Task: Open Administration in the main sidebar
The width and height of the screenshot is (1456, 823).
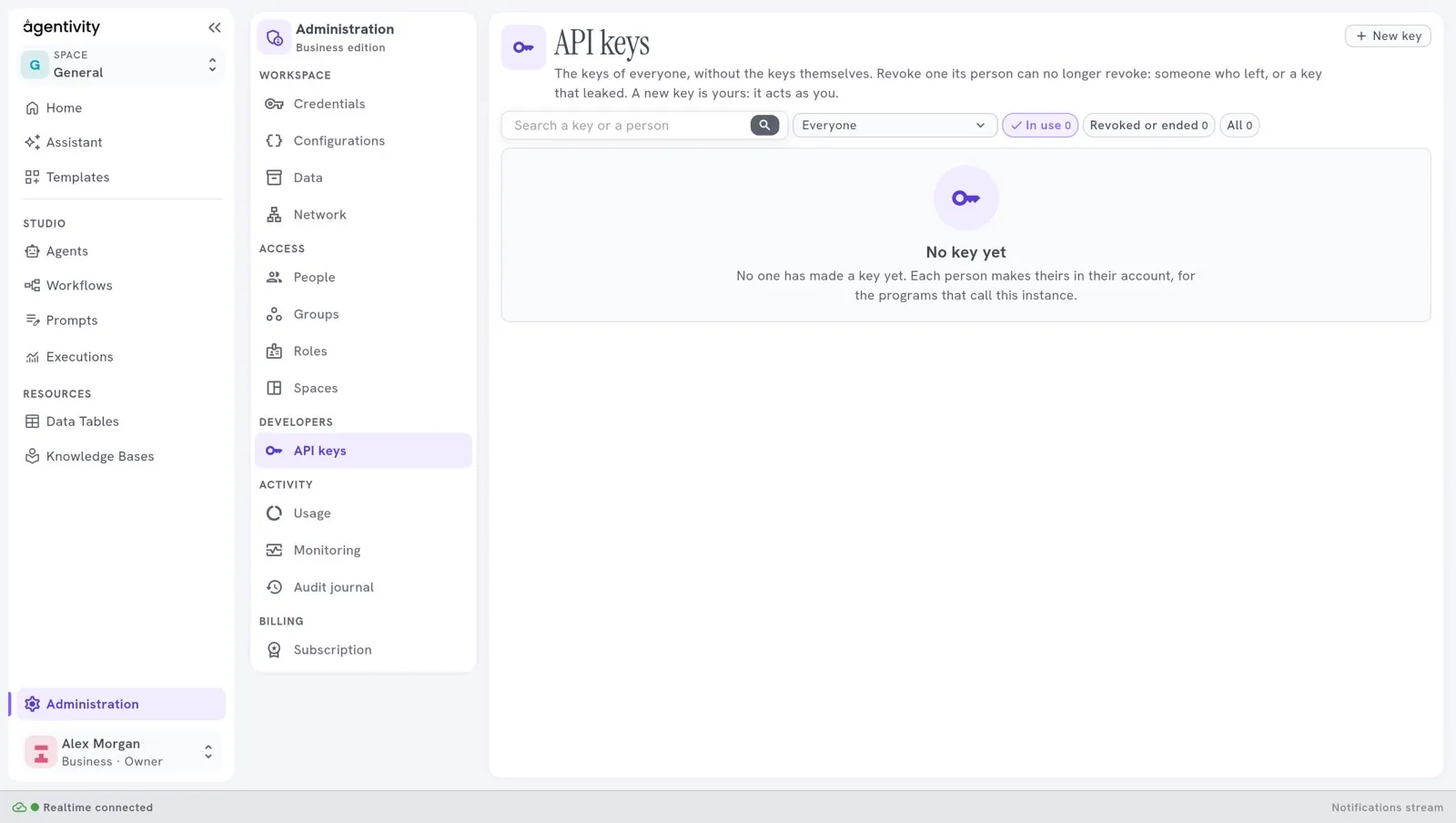Action: coord(120,704)
